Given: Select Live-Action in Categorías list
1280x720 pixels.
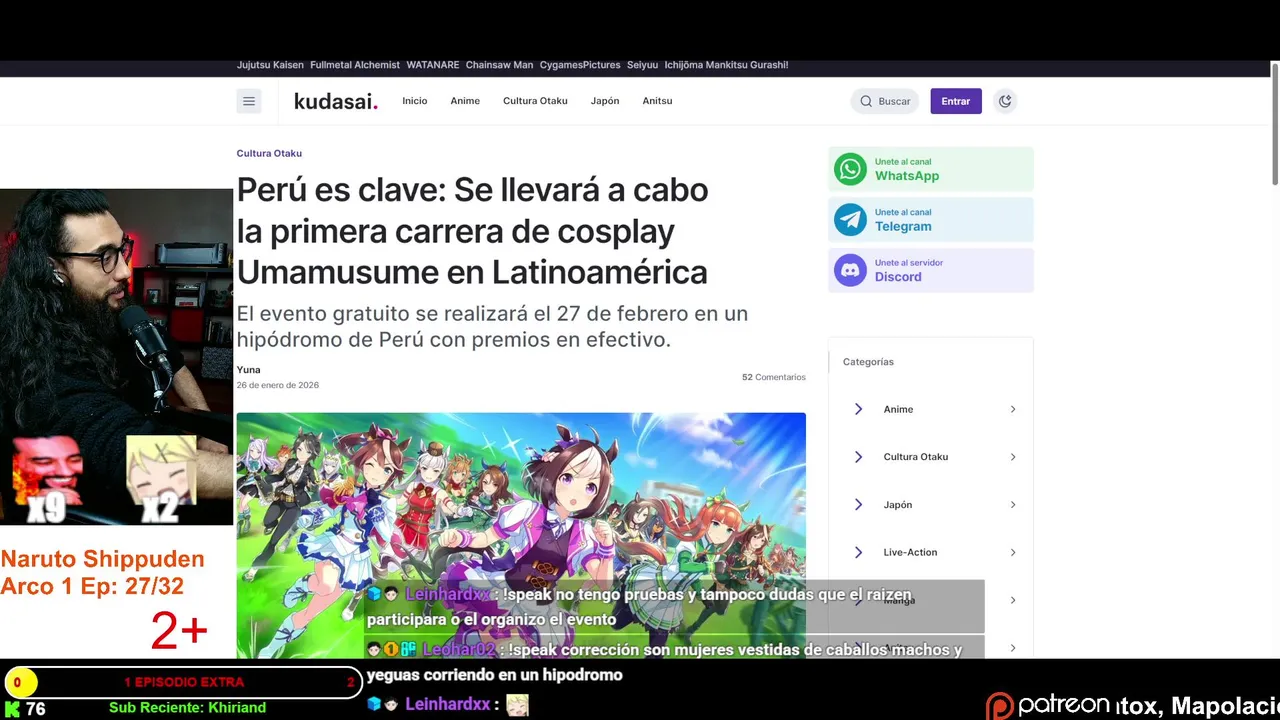Looking at the screenshot, I should pyautogui.click(x=910, y=552).
